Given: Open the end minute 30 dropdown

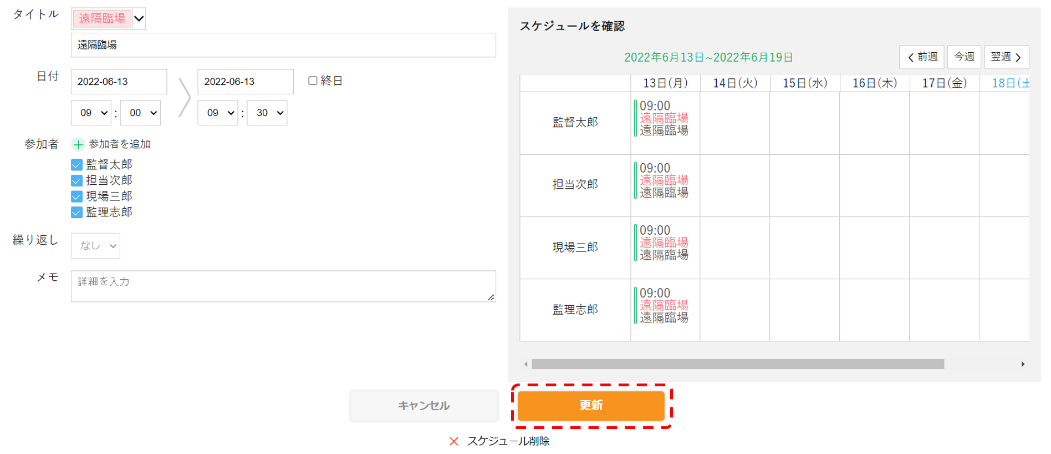Looking at the screenshot, I should click(267, 113).
